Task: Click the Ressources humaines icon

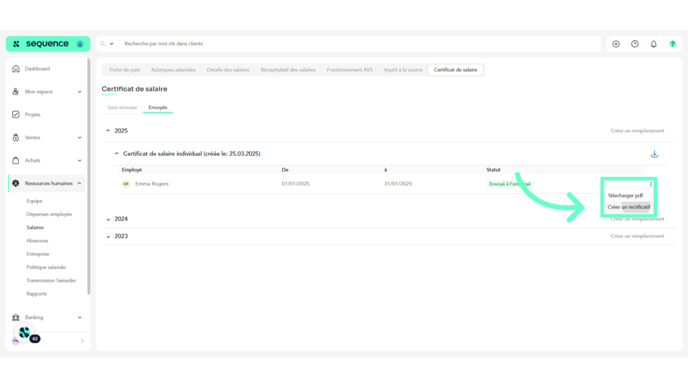Action: point(16,183)
